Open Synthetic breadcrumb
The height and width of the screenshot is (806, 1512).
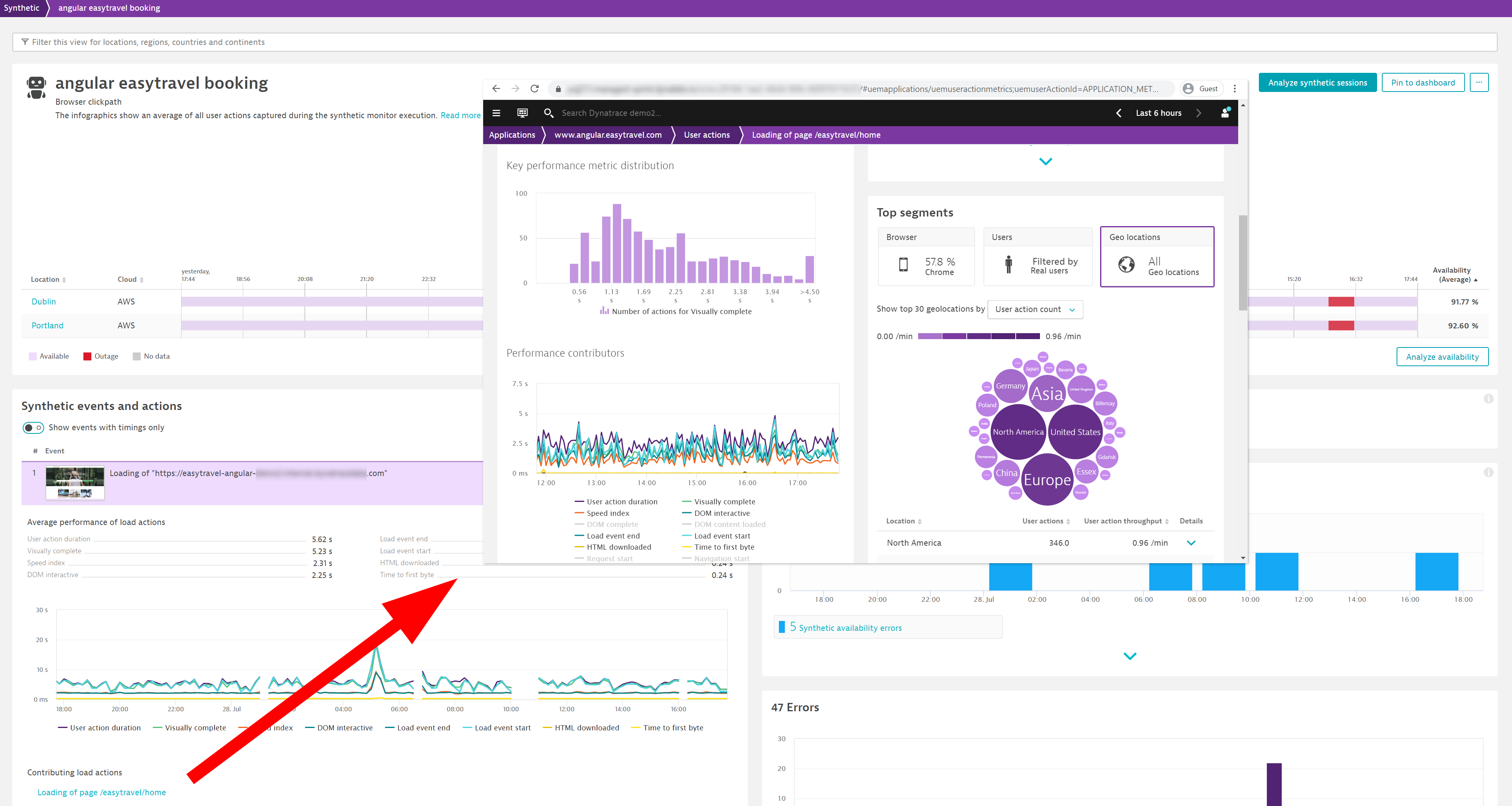point(22,8)
